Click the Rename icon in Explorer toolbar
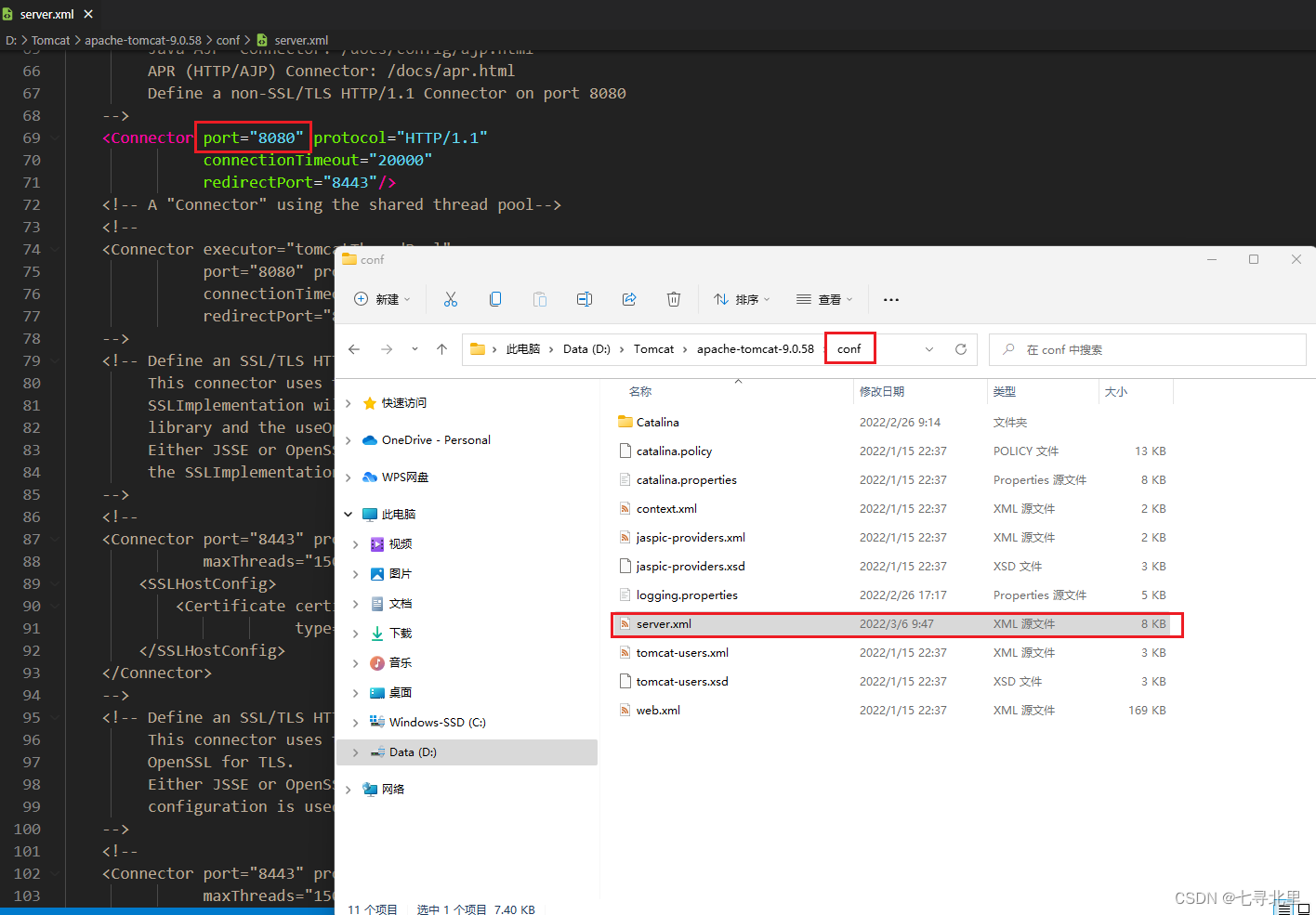Viewport: 1316px width, 915px height. [x=585, y=299]
